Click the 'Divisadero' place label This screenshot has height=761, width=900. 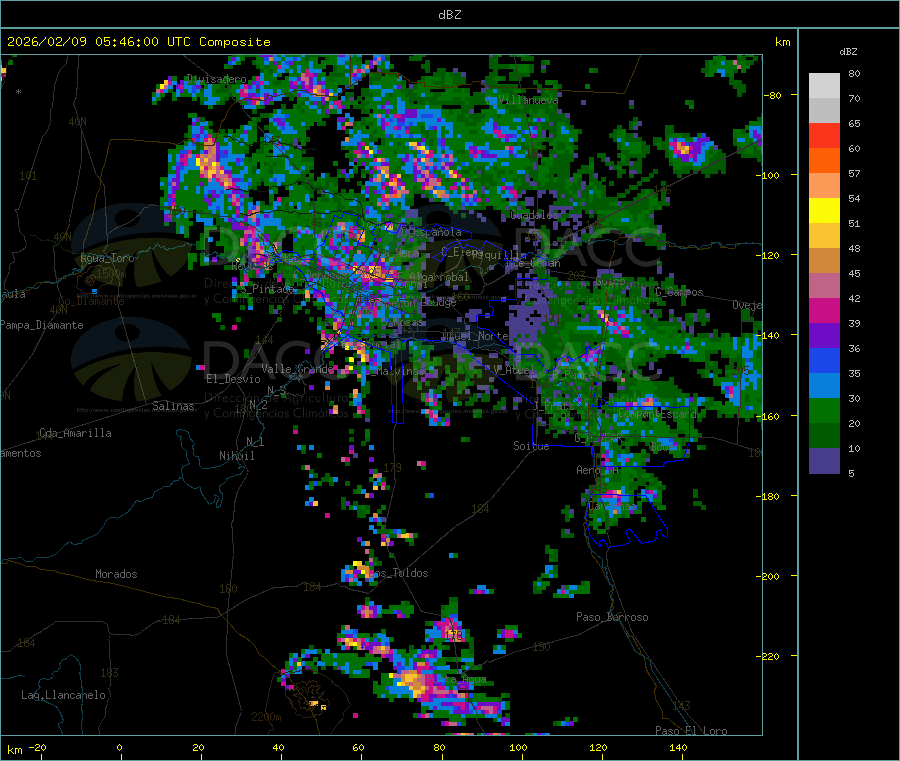(x=217, y=79)
